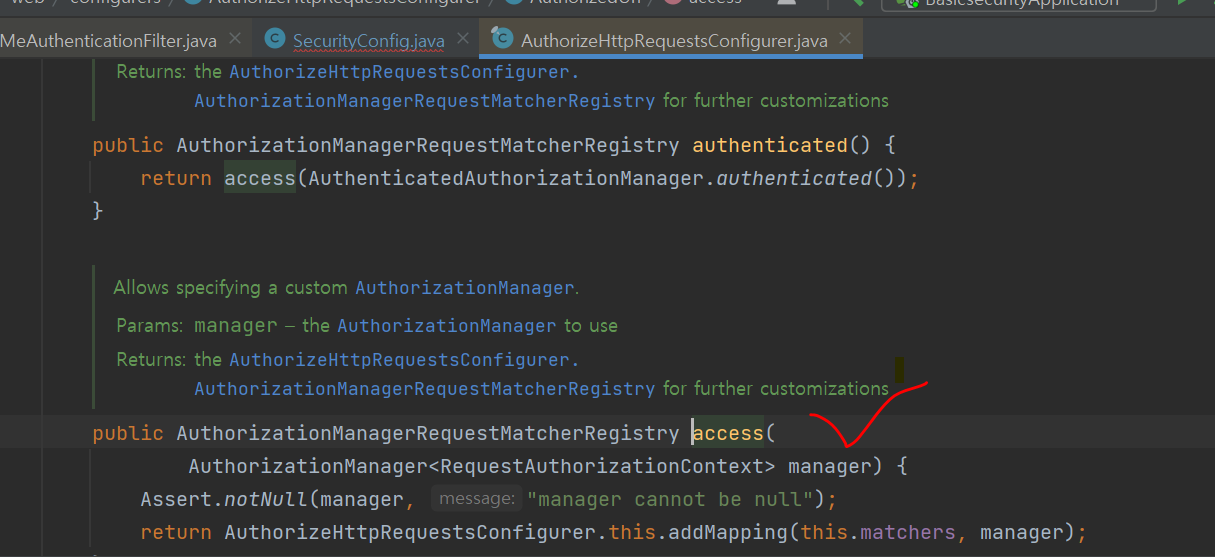The width and height of the screenshot is (1215, 557).
Task: Switch to the MeAuthenticationFilter.java tab
Action: tap(108, 40)
